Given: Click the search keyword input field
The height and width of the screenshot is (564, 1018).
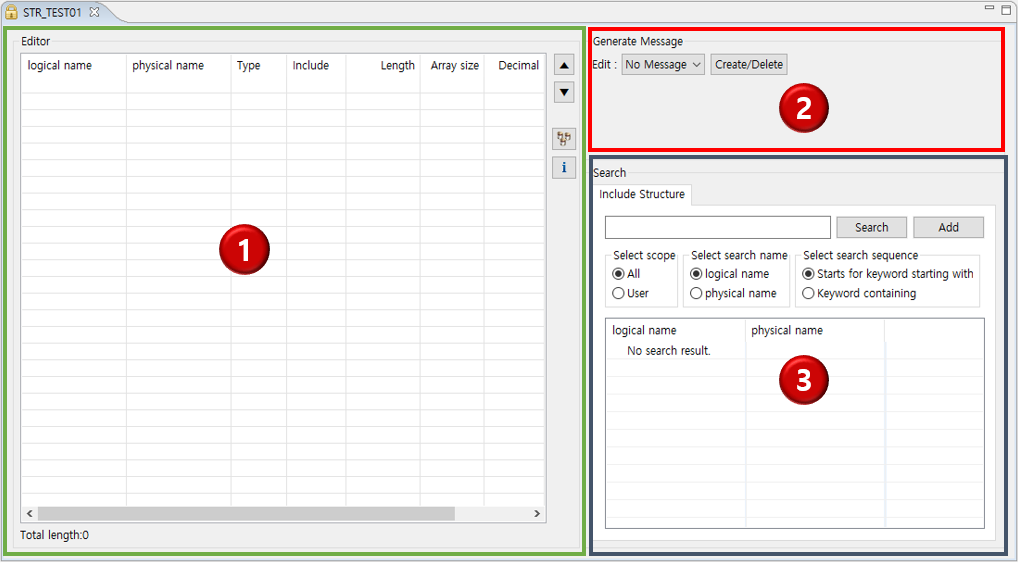Looking at the screenshot, I should click(717, 227).
